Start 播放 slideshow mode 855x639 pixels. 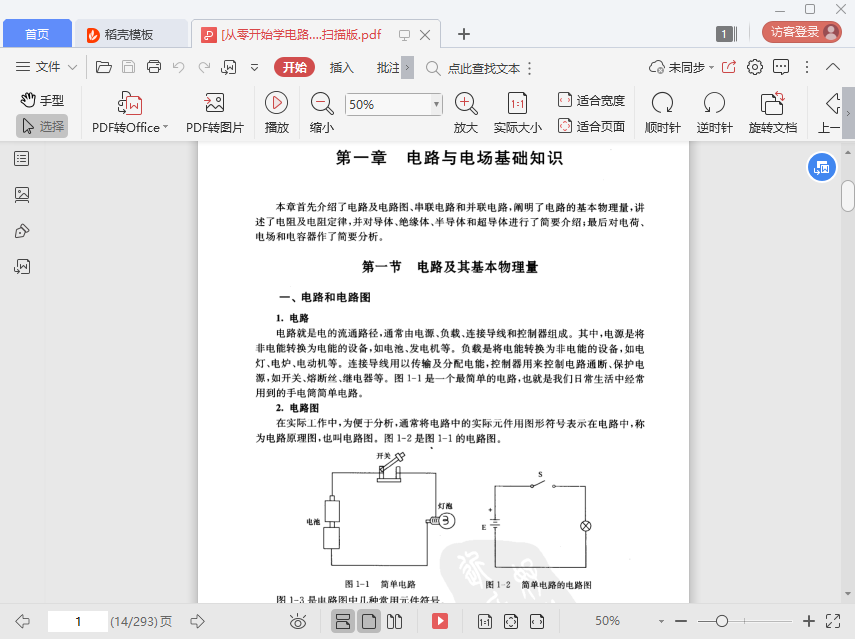276,113
